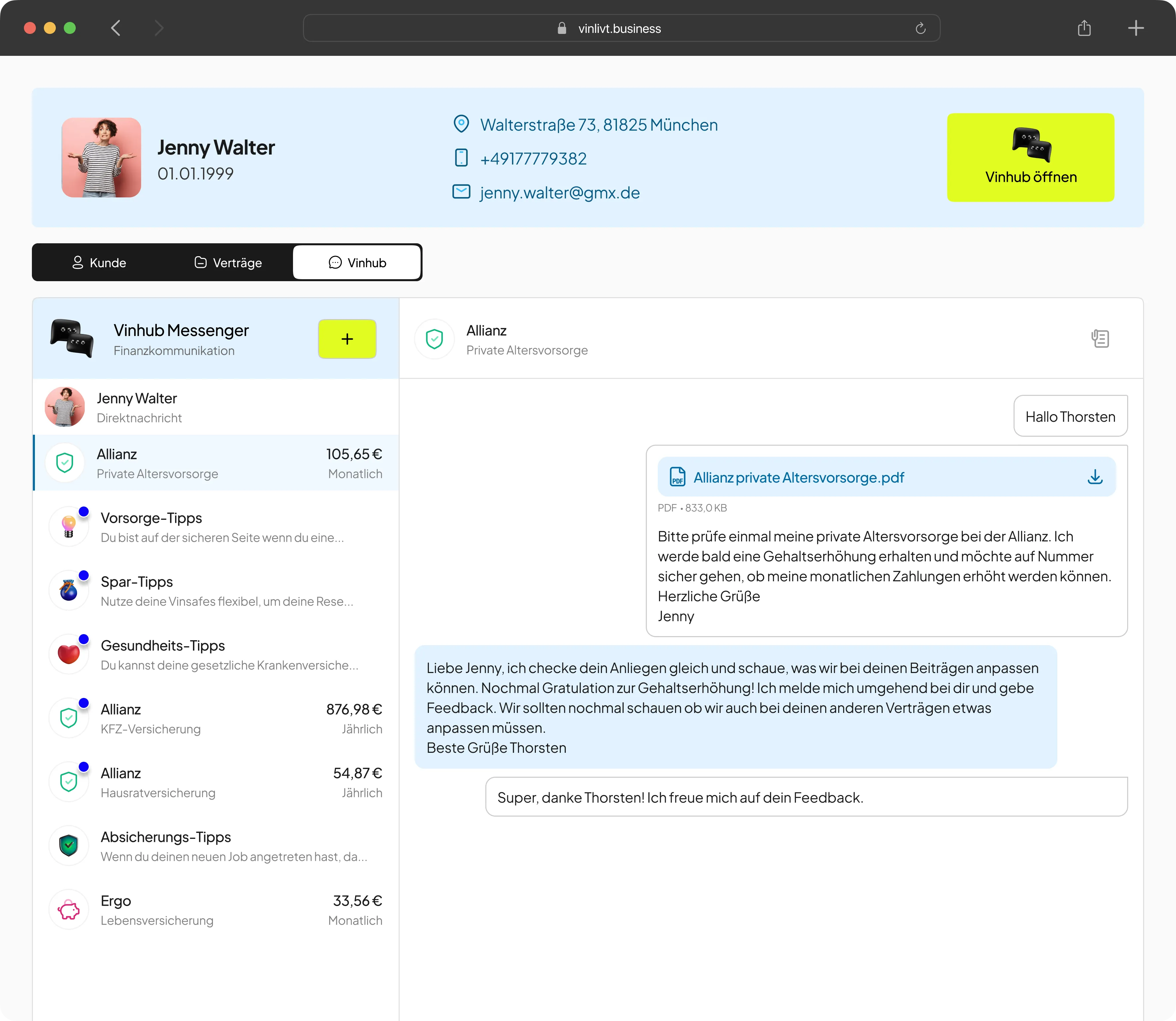The height and width of the screenshot is (1021, 1176).
Task: Click the Hallo Thorsten message bubble
Action: pyautogui.click(x=1070, y=416)
